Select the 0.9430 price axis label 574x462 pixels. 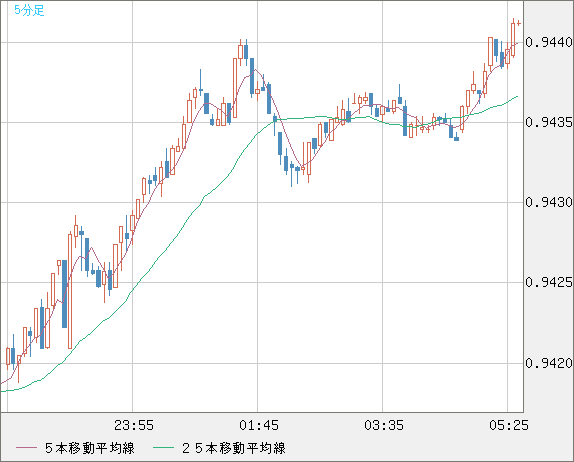point(549,202)
